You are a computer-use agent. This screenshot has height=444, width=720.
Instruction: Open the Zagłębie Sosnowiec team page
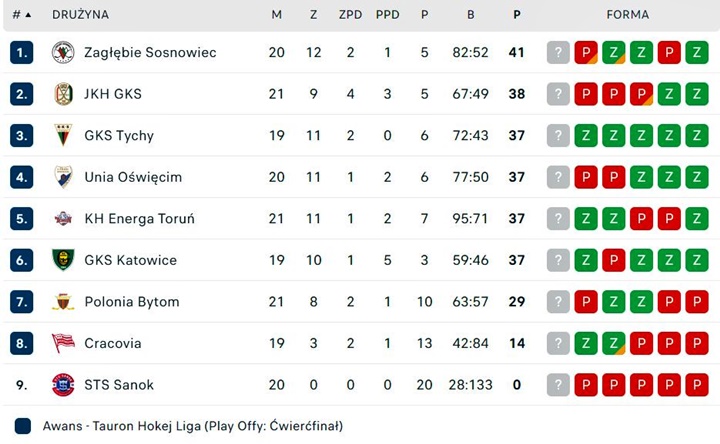[x=149, y=52]
